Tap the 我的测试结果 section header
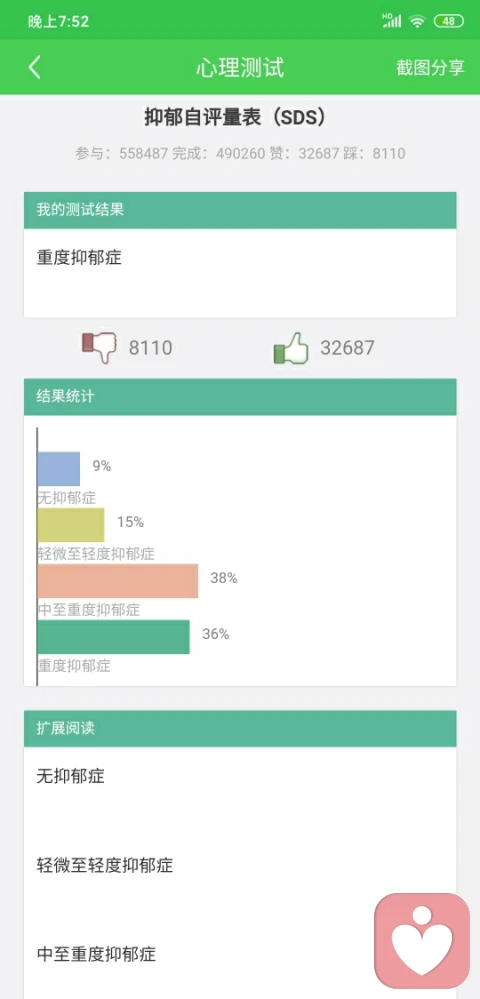Screen dimensions: 480x999 240,210
